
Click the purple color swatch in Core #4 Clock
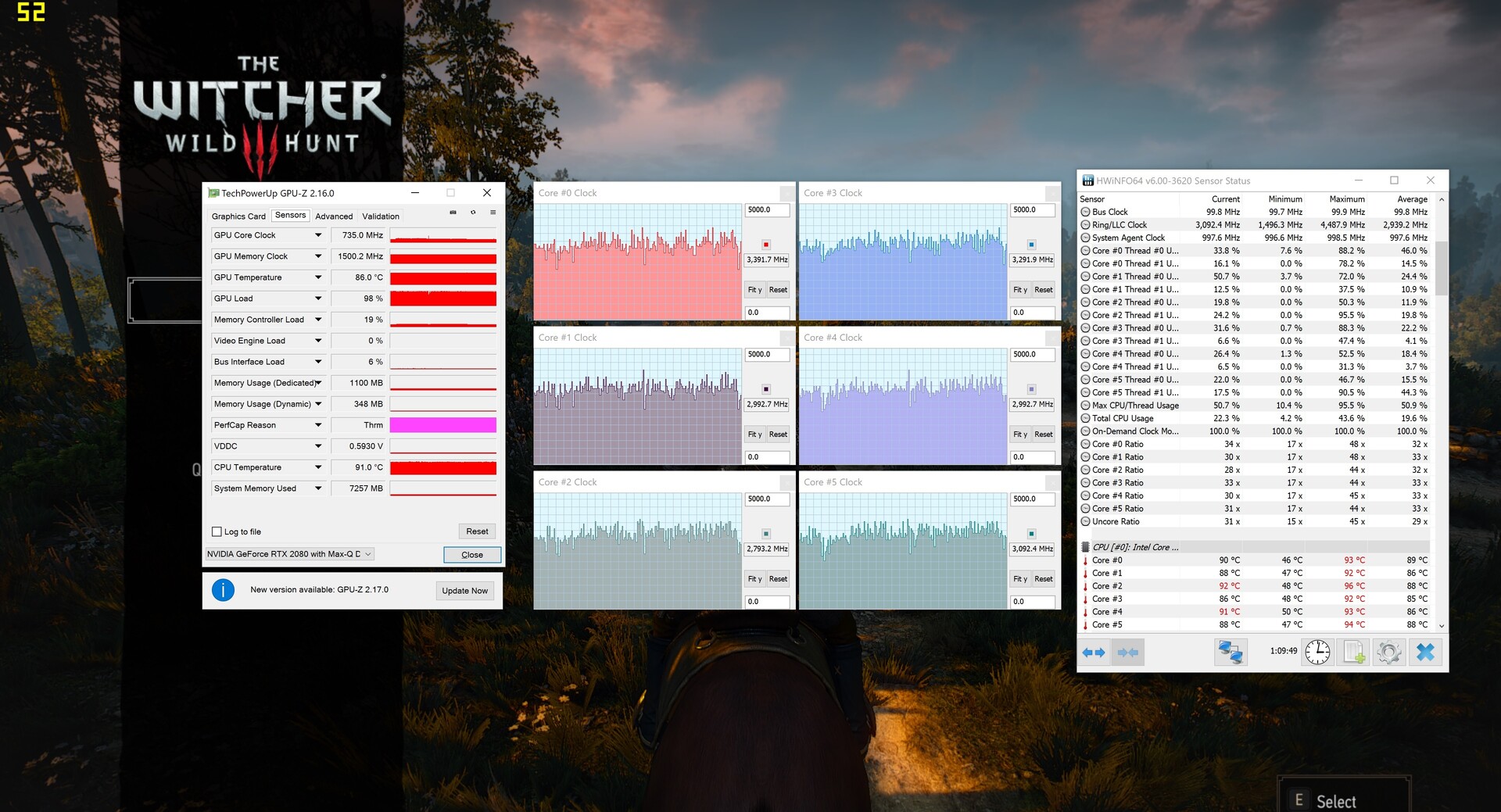click(x=1031, y=389)
